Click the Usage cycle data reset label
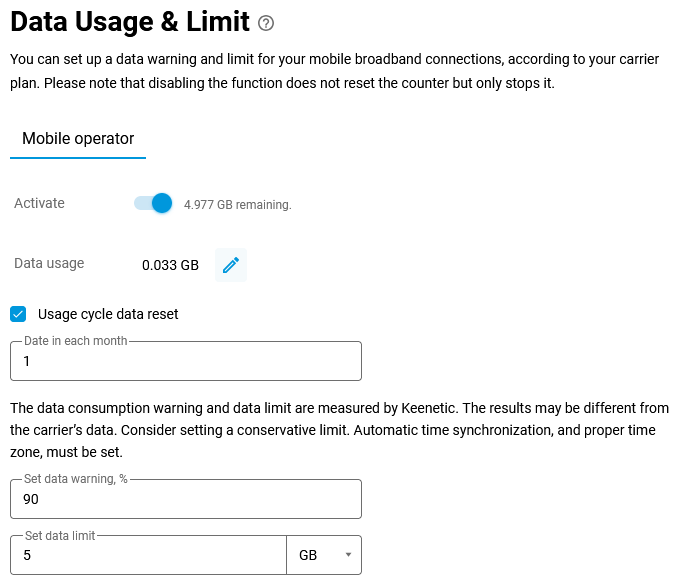Screen dimensions: 679x586 click(108, 314)
